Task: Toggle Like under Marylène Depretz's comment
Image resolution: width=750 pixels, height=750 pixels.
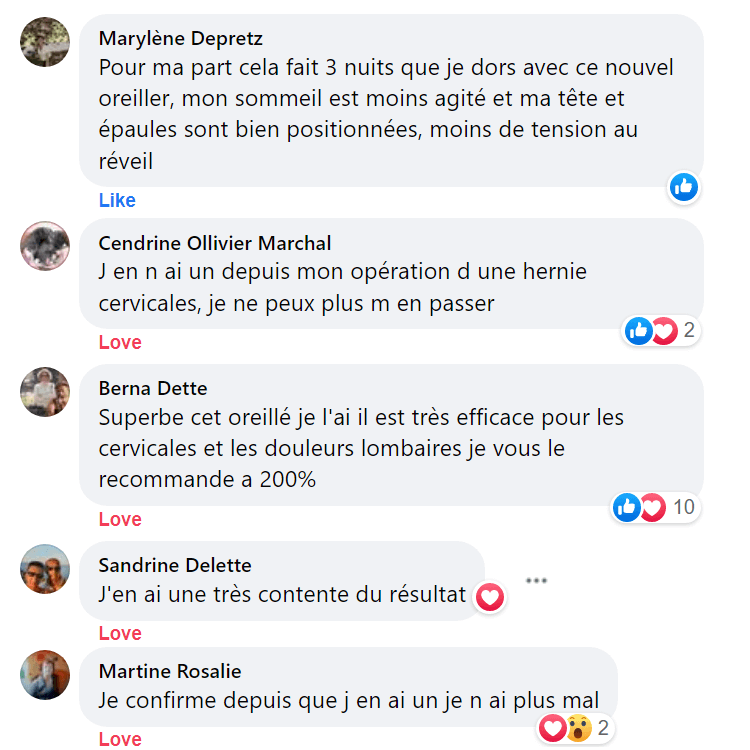Action: (x=117, y=200)
